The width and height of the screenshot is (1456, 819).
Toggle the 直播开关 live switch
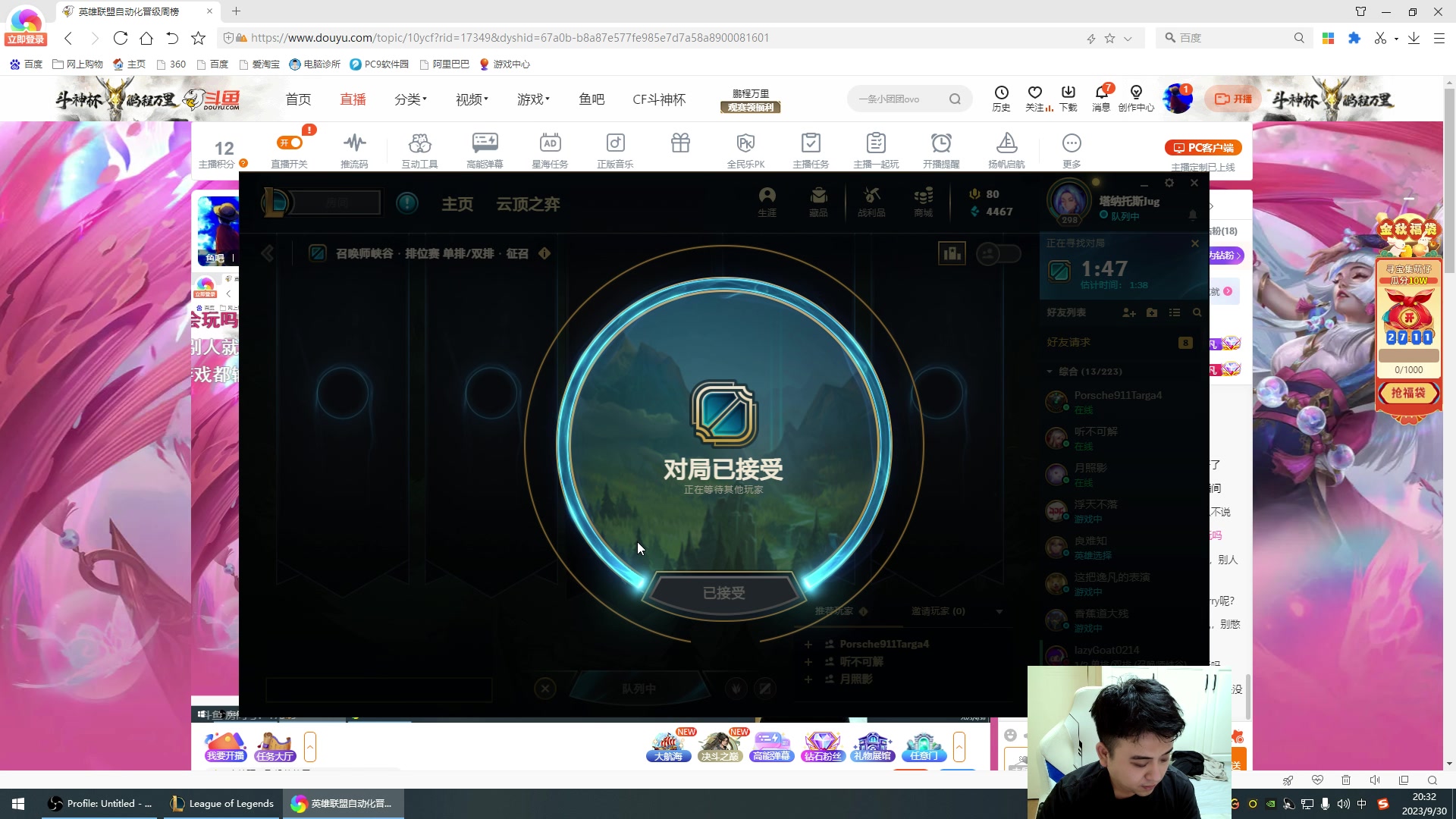click(x=290, y=143)
